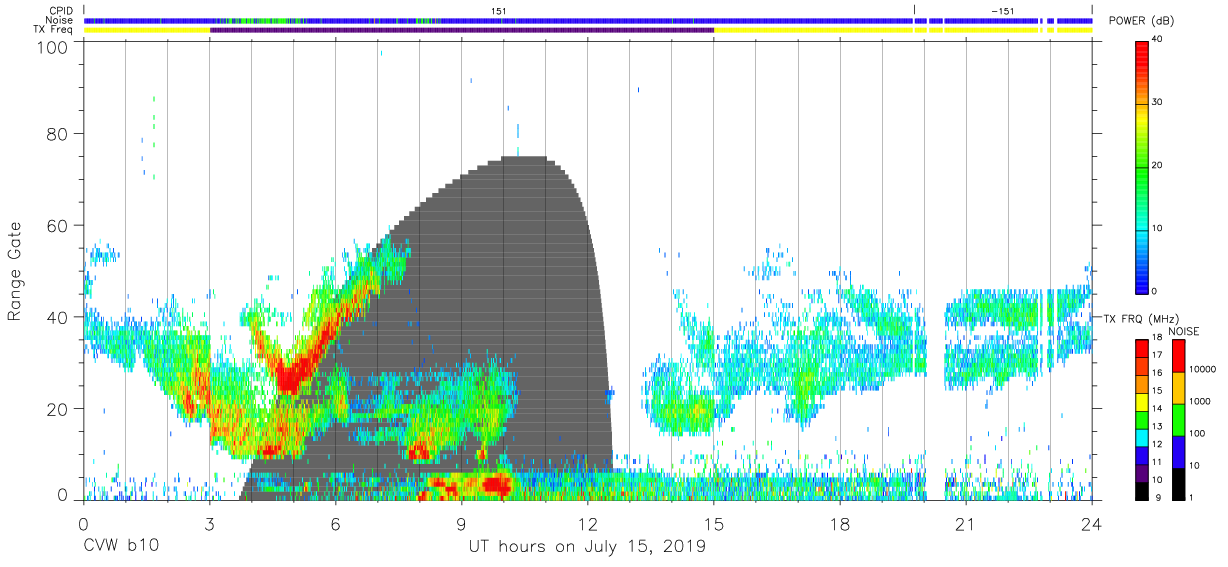The image size is (1228, 567).
Task: Click the 80 tick on Range Gate axis
Action: click(x=57, y=134)
